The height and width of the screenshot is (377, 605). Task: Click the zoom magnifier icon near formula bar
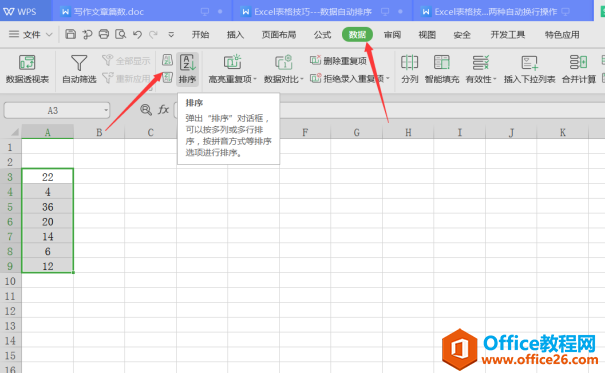pos(146,110)
